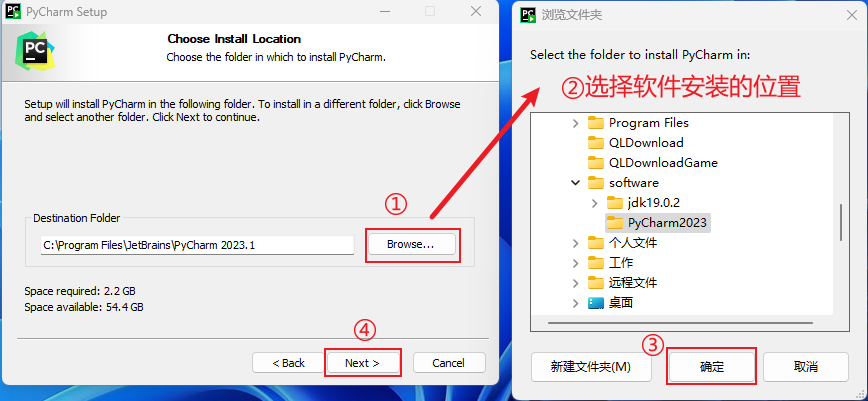Click the Destination Folder path field
Viewport: 868px width, 401px height.
197,245
